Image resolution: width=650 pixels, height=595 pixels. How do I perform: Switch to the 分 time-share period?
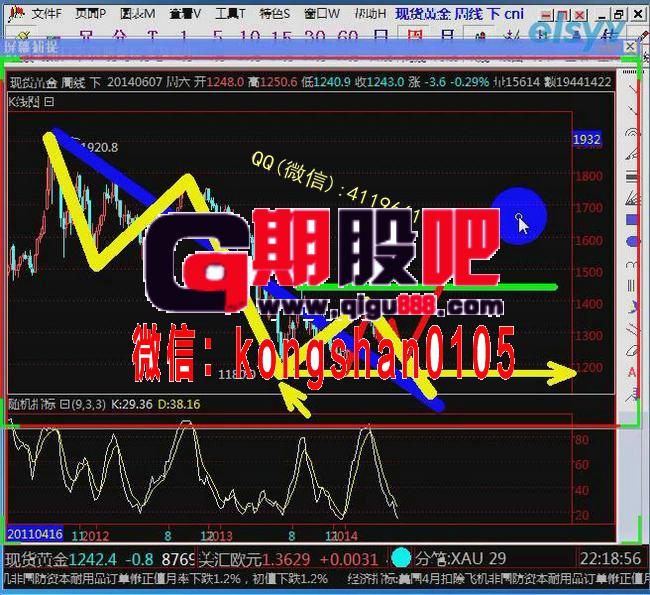coord(119,35)
